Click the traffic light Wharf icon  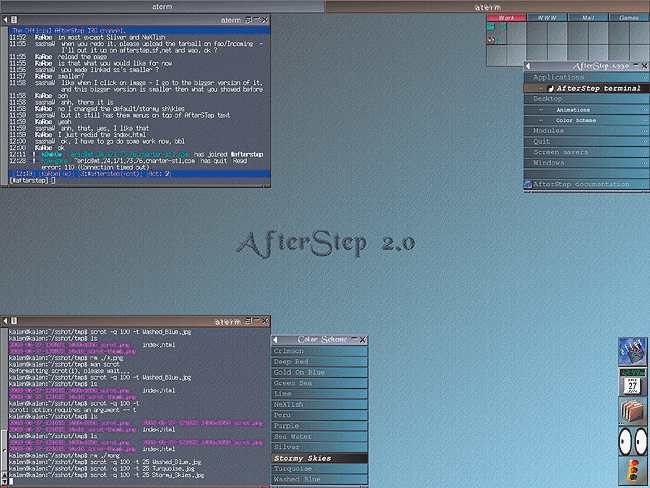[x=633, y=471]
